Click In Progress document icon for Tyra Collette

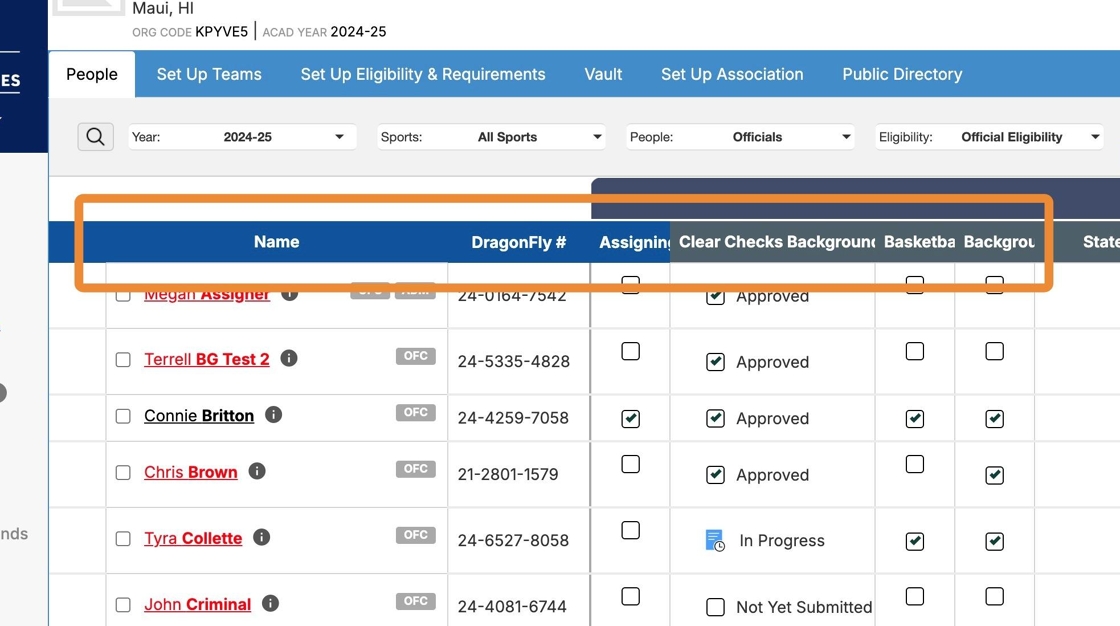click(715, 541)
